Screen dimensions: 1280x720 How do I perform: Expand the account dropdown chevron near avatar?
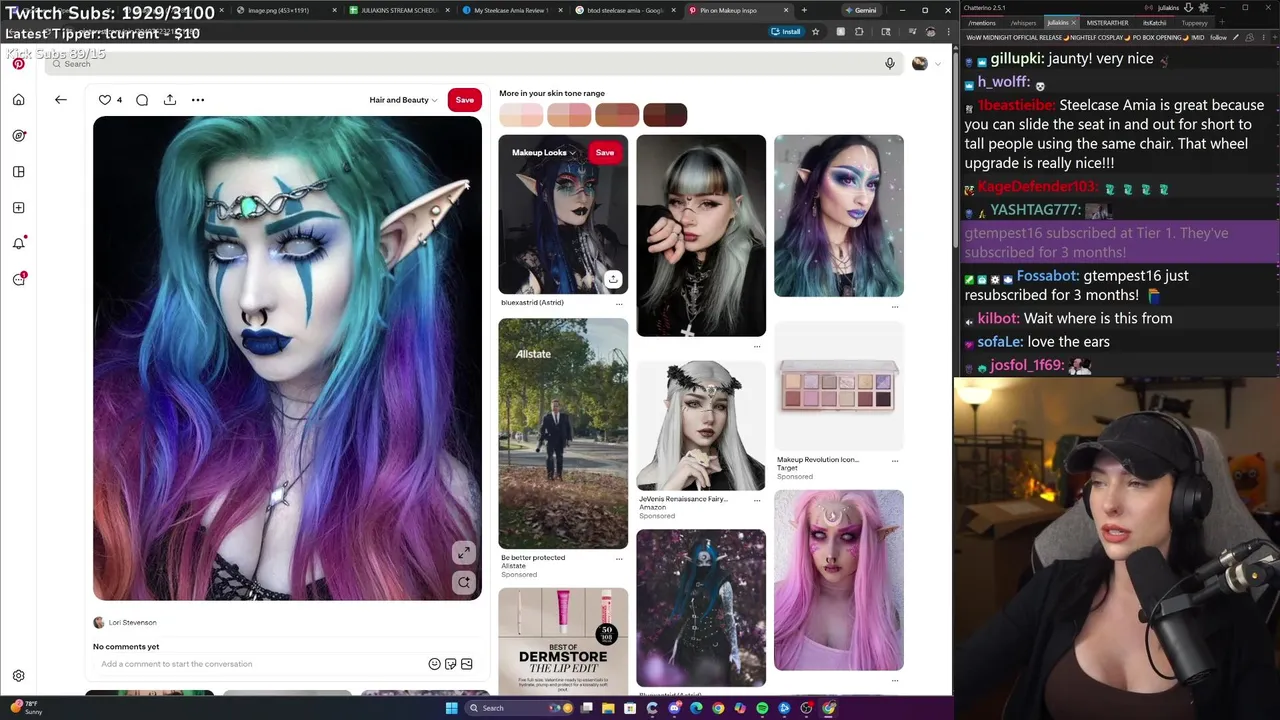coord(937,64)
